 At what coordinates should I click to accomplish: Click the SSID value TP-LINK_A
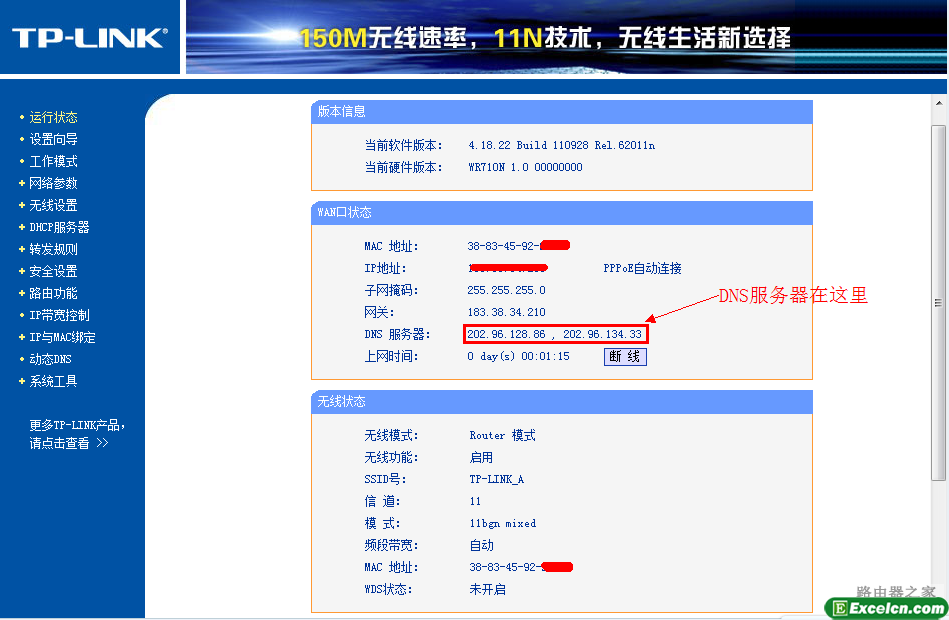tap(497, 480)
